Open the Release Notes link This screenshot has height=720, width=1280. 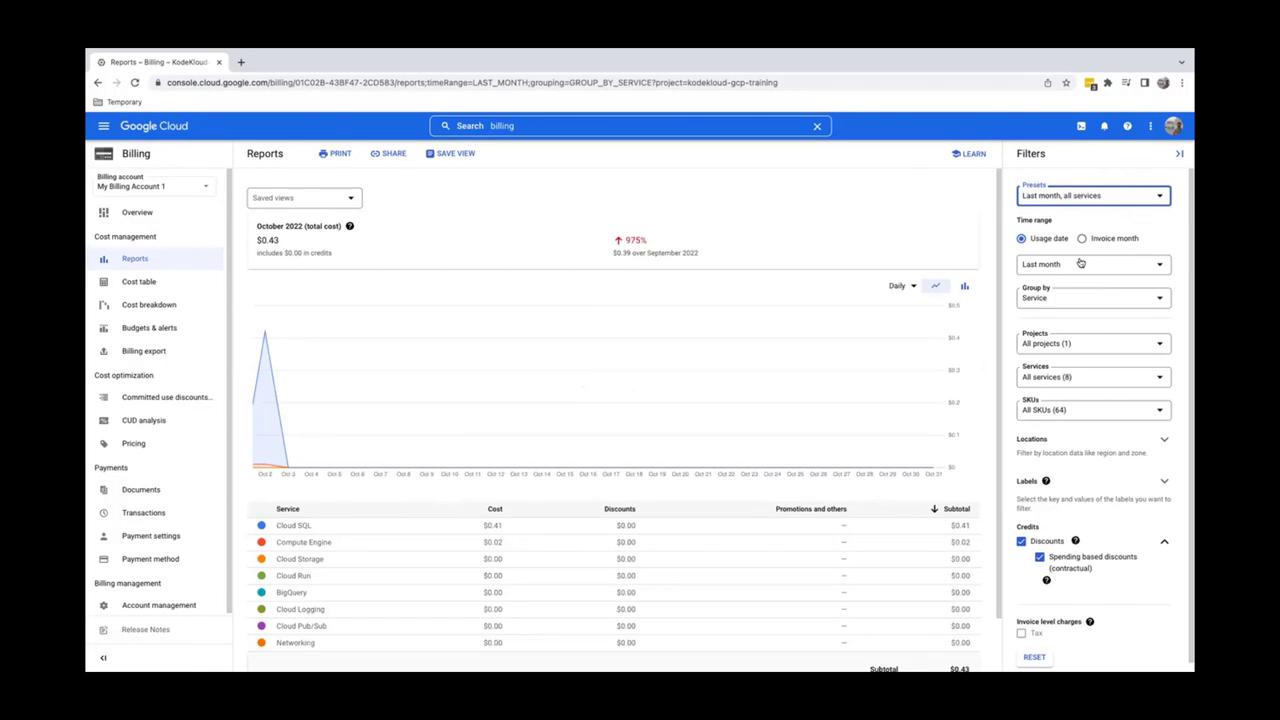click(146, 630)
